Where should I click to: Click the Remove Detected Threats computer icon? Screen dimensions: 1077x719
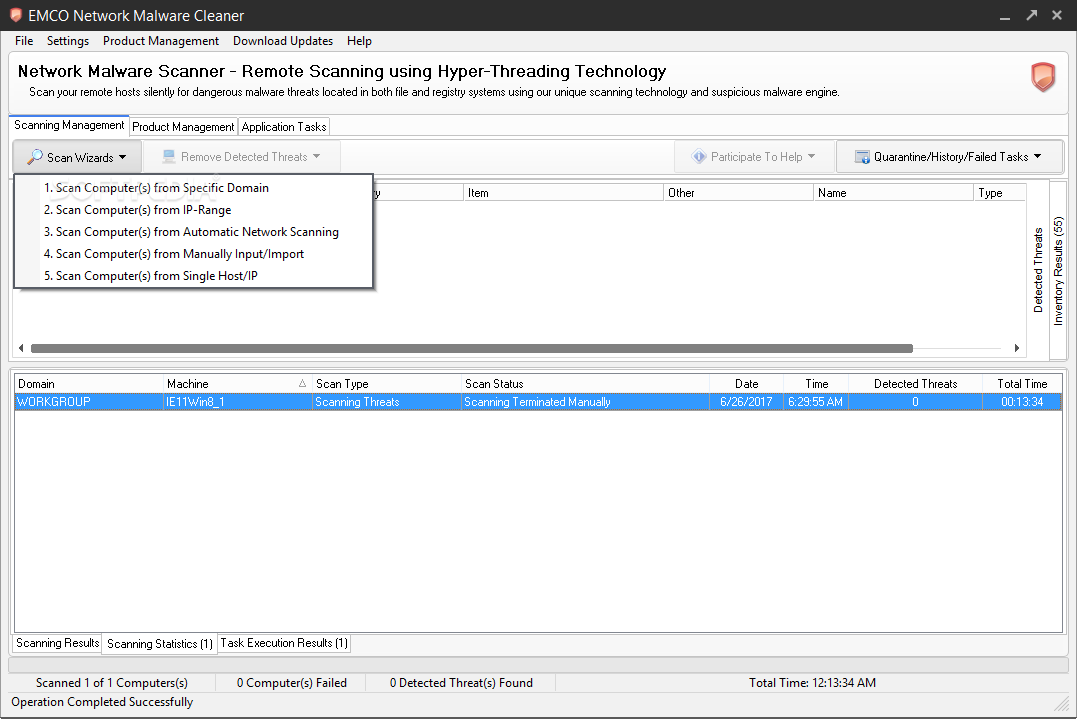point(169,157)
